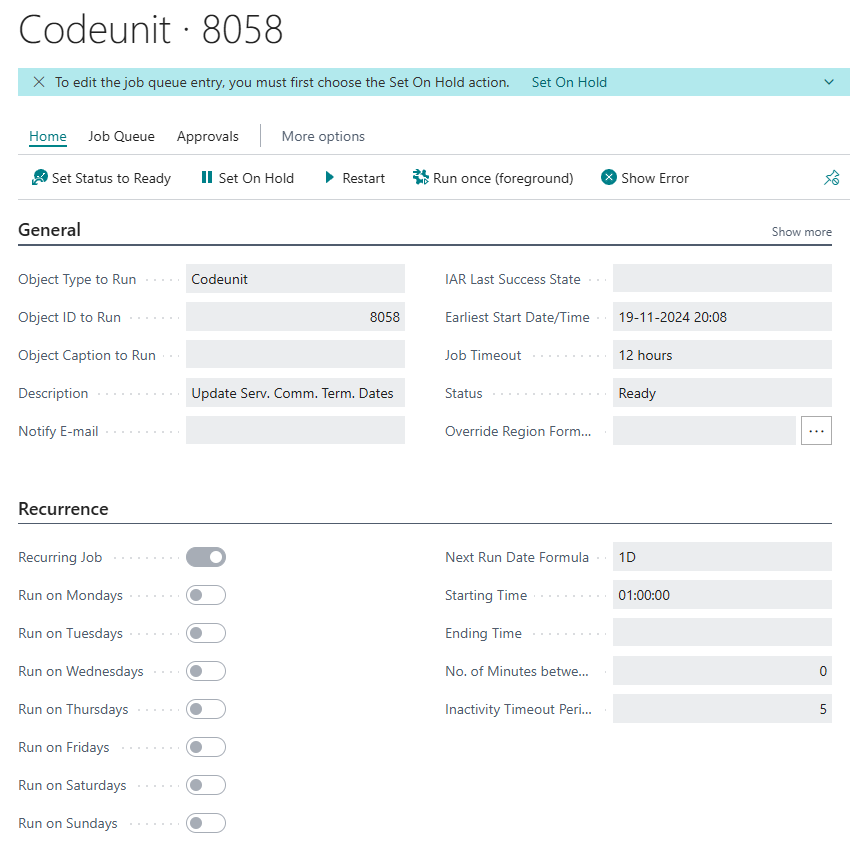854x857 pixels.
Task: Click the Run once (foreground) icon
Action: click(420, 178)
